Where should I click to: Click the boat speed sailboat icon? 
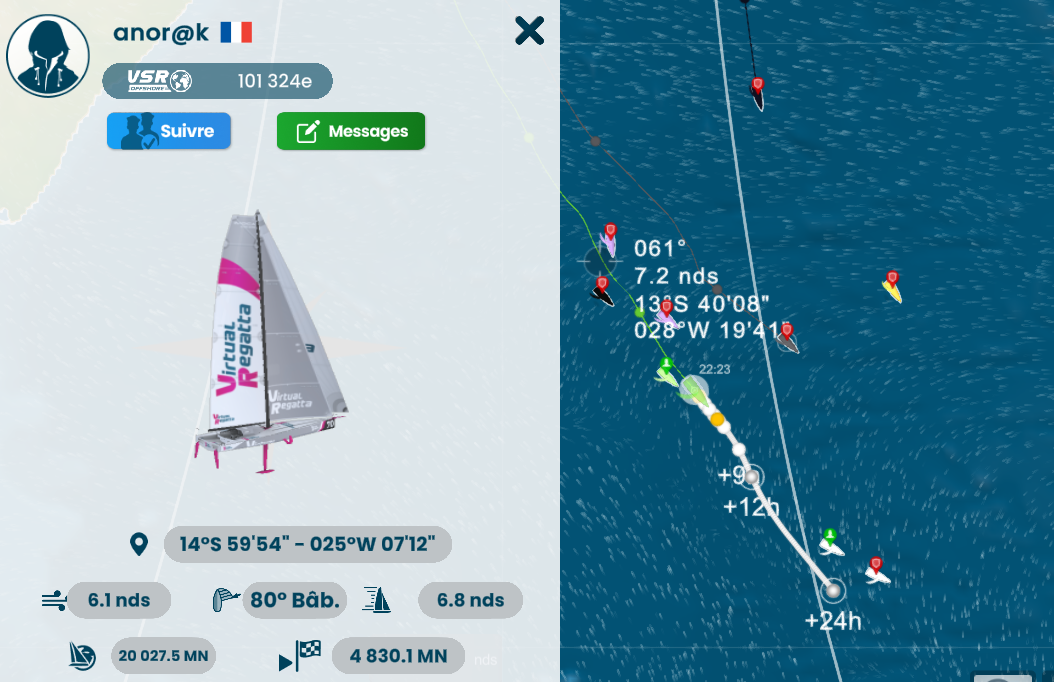[377, 599]
